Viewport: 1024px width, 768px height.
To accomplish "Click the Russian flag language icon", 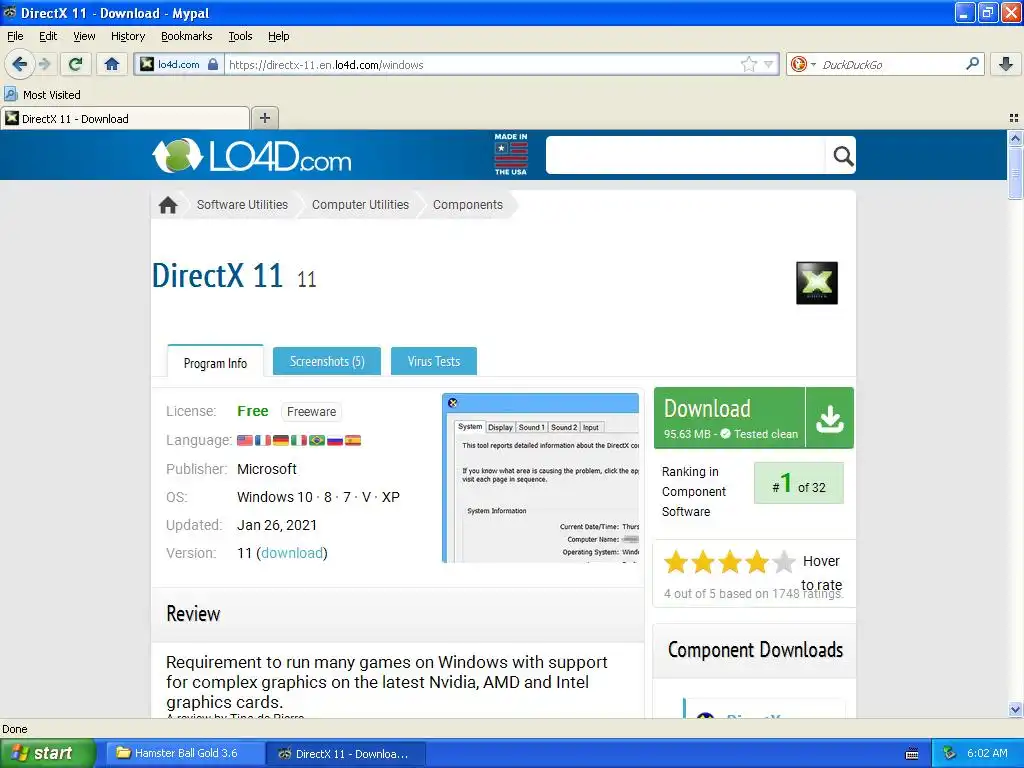I will (x=334, y=440).
